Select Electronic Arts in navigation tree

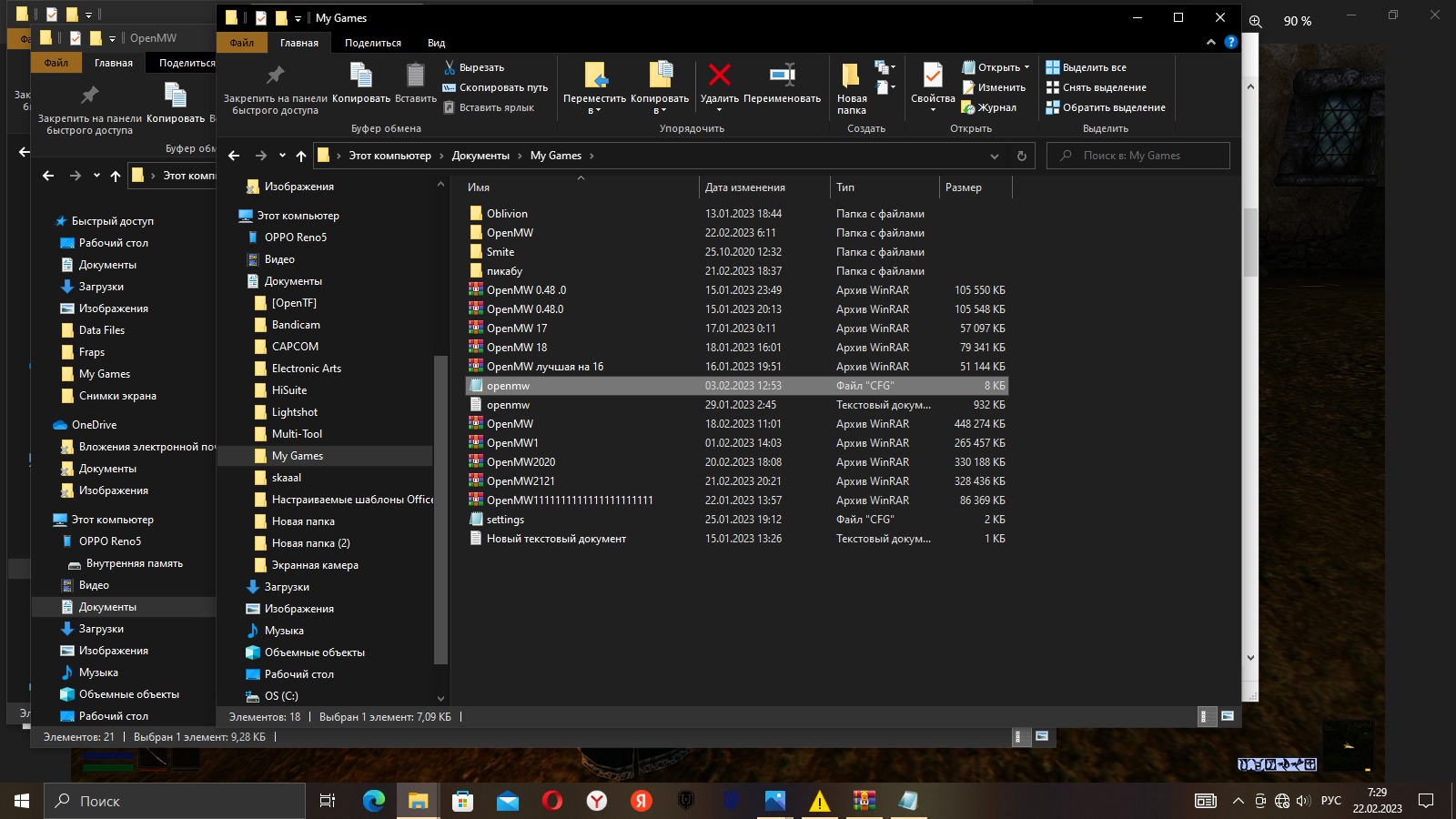click(x=307, y=369)
